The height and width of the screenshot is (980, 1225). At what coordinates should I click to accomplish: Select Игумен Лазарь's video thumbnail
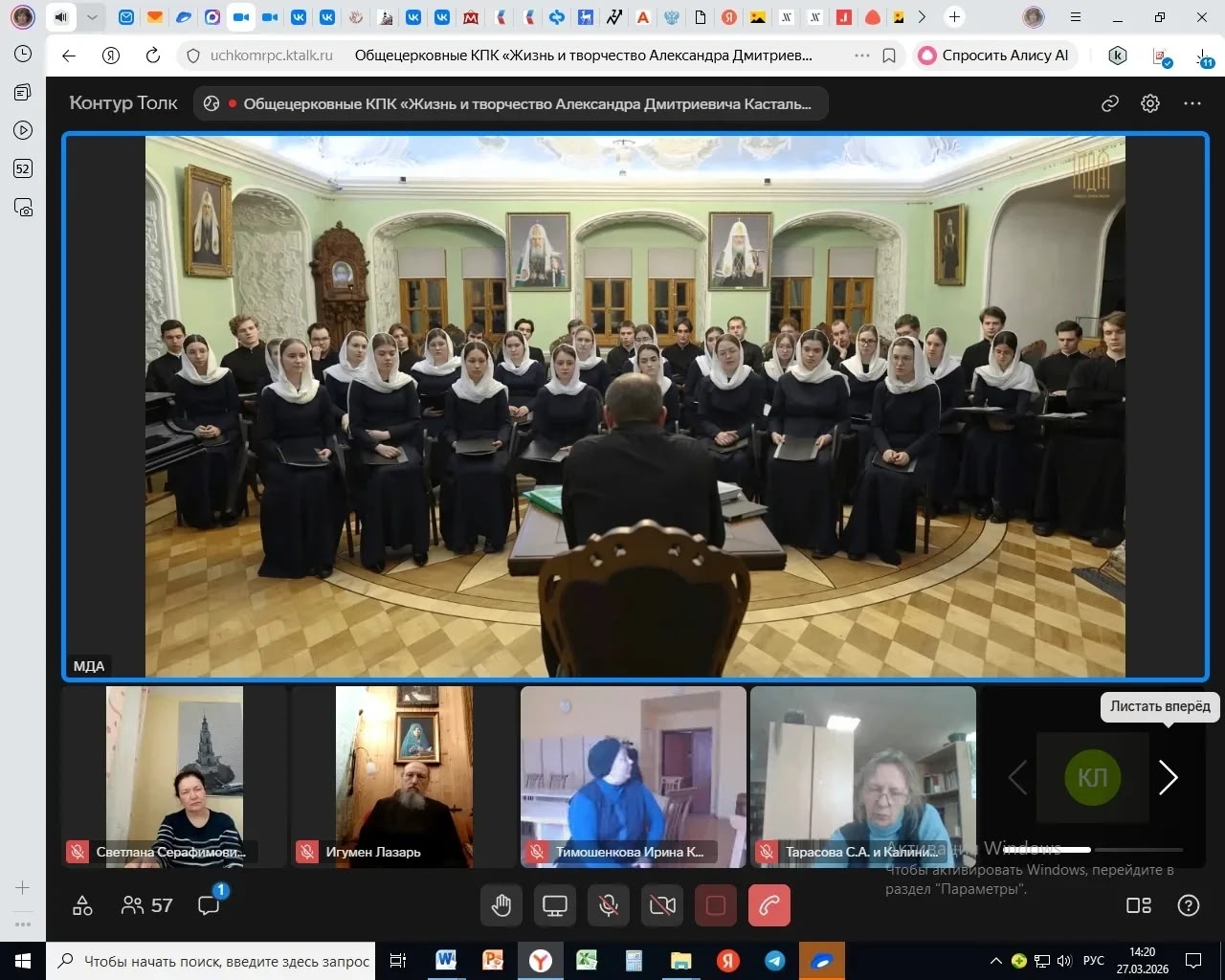click(404, 776)
